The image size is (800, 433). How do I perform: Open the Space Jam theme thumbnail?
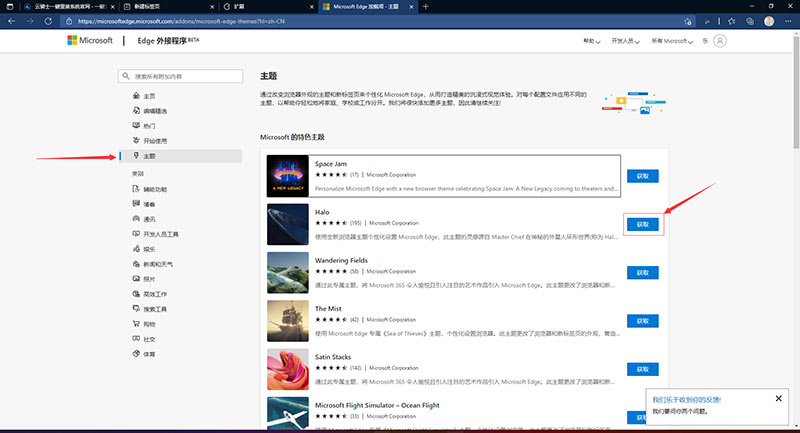pyautogui.click(x=288, y=176)
